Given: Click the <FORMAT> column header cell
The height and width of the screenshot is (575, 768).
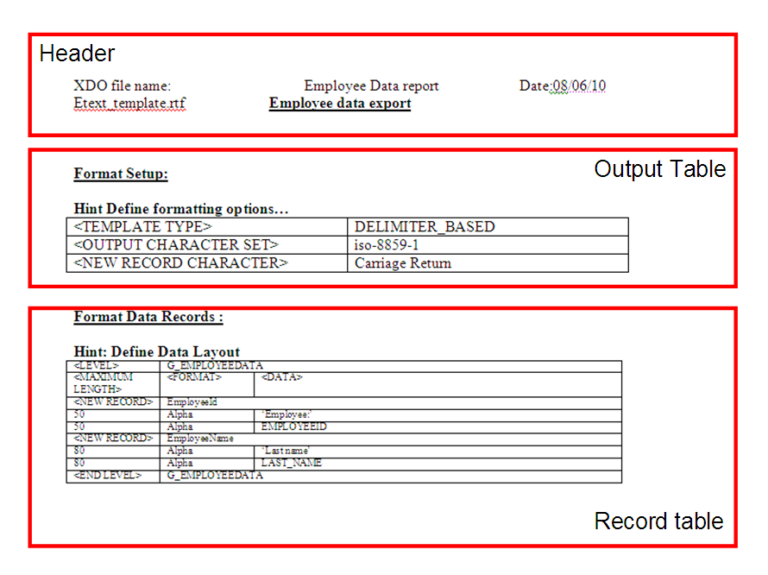Looking at the screenshot, I should click(194, 378).
